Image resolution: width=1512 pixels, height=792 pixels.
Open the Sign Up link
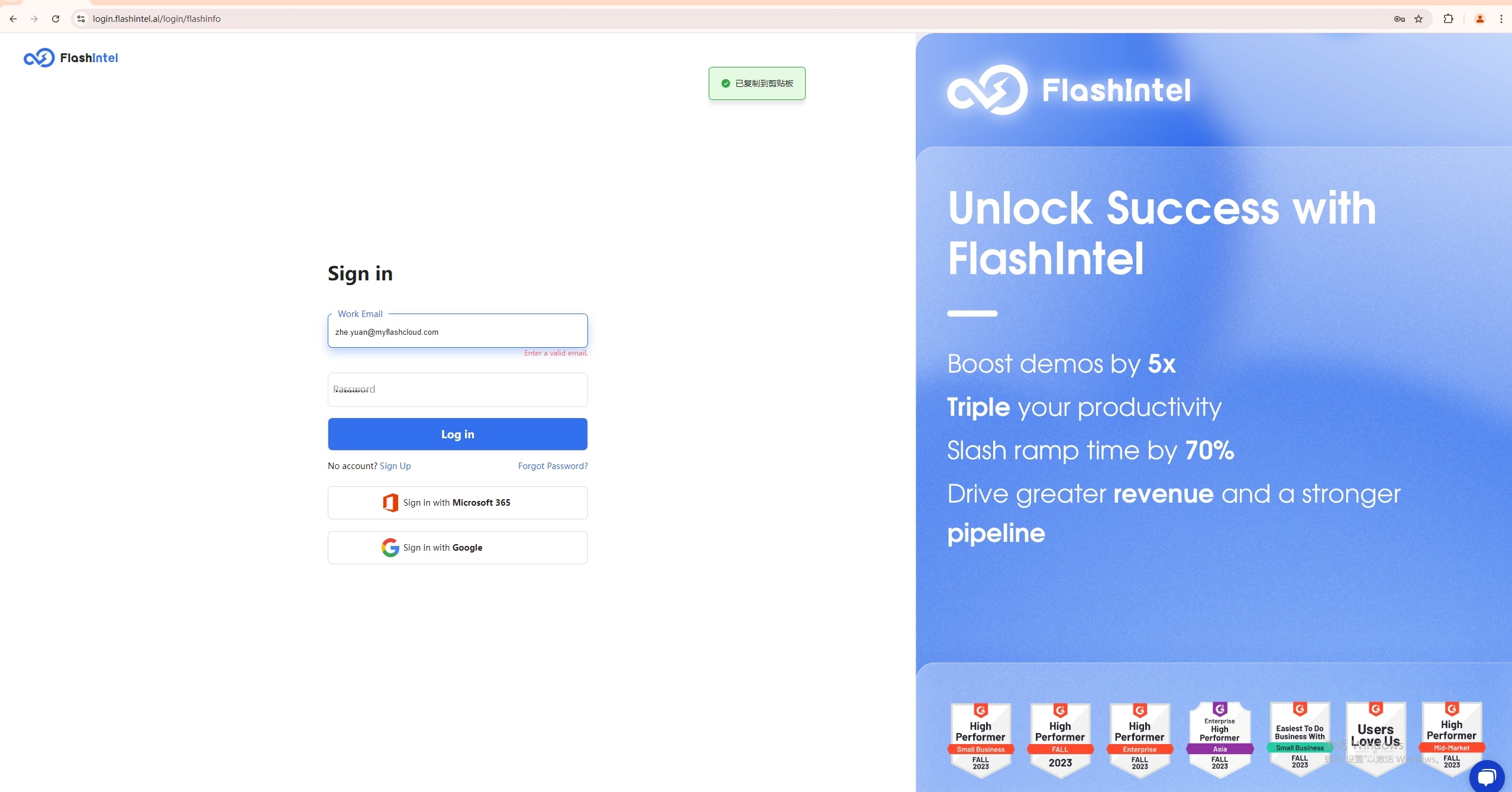click(x=395, y=466)
